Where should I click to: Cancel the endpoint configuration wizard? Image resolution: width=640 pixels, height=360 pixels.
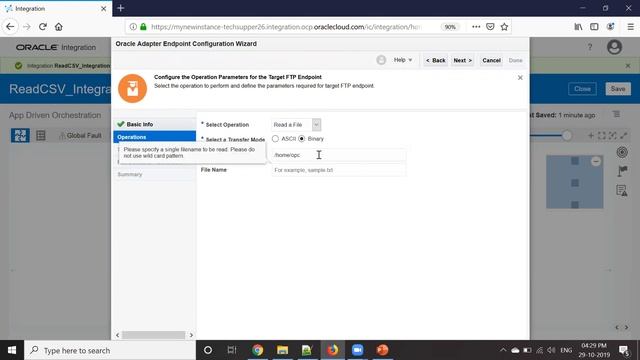coord(491,60)
